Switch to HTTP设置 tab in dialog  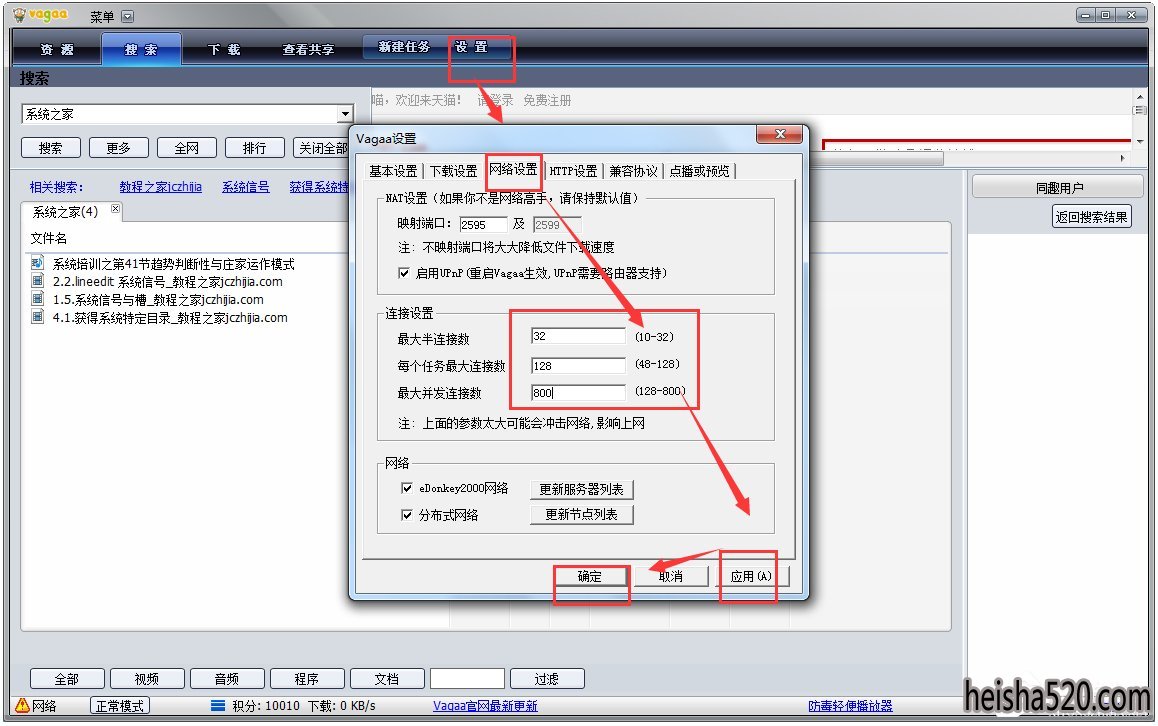click(573, 171)
